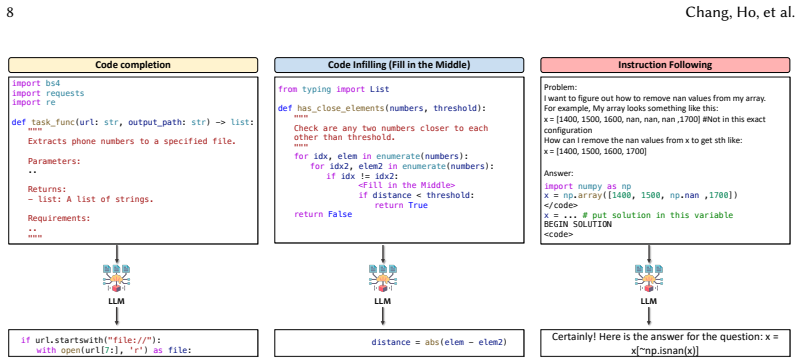Click the LLM label under Code completion
This screenshot has height=363, width=801.
click(116, 301)
